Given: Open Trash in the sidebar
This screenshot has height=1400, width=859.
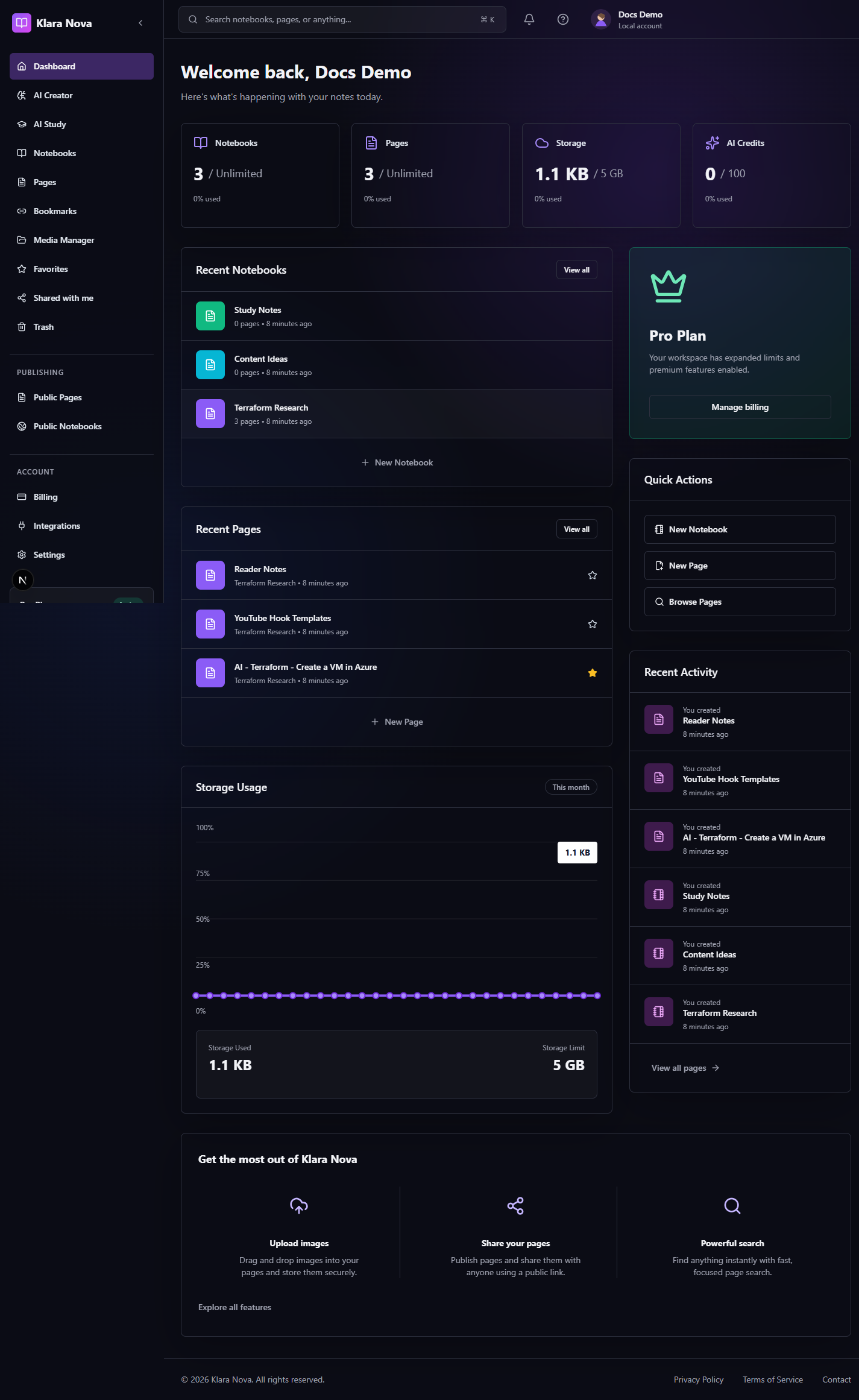Looking at the screenshot, I should [81, 327].
